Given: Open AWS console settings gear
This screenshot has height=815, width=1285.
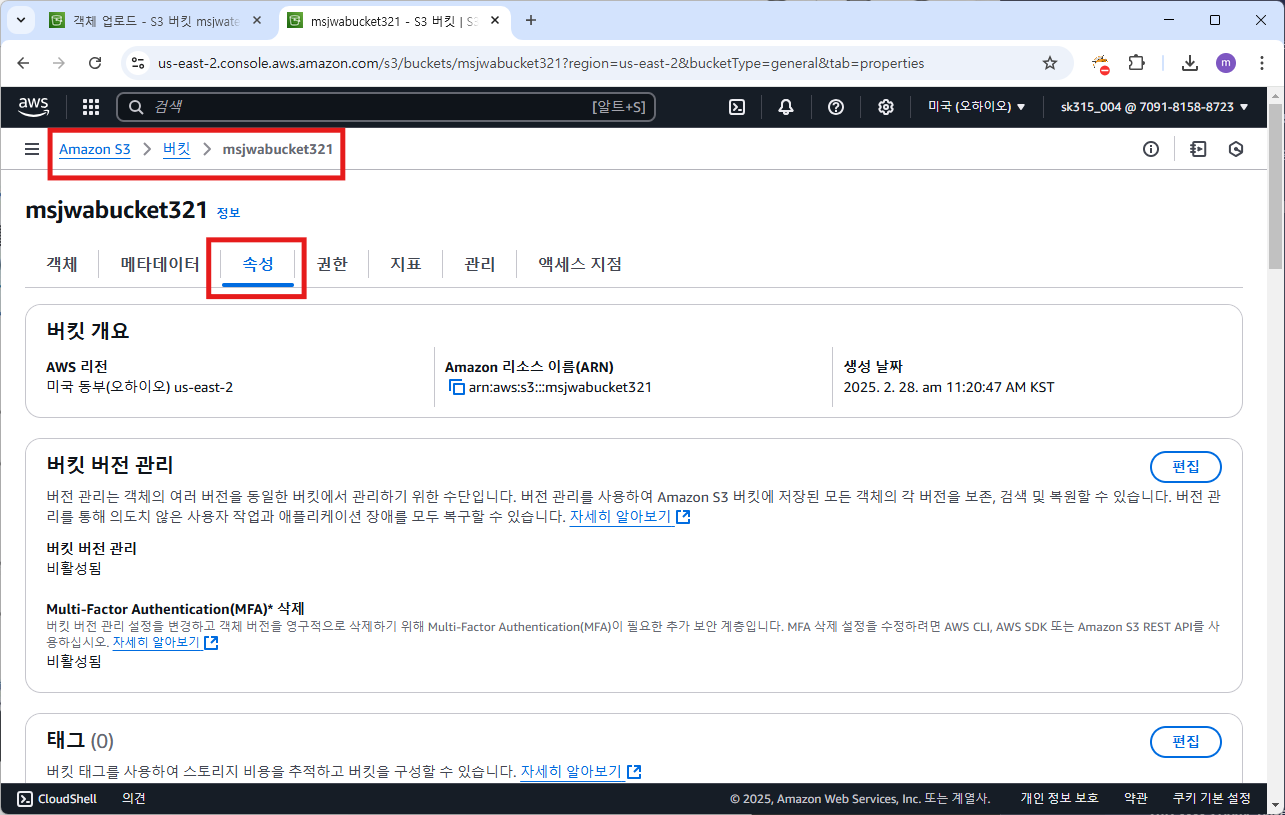Looking at the screenshot, I should point(886,107).
